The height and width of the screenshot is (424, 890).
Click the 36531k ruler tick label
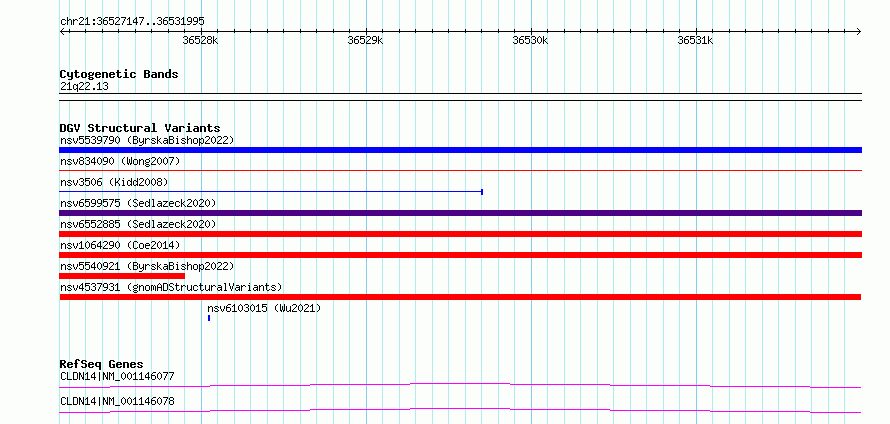(695, 41)
